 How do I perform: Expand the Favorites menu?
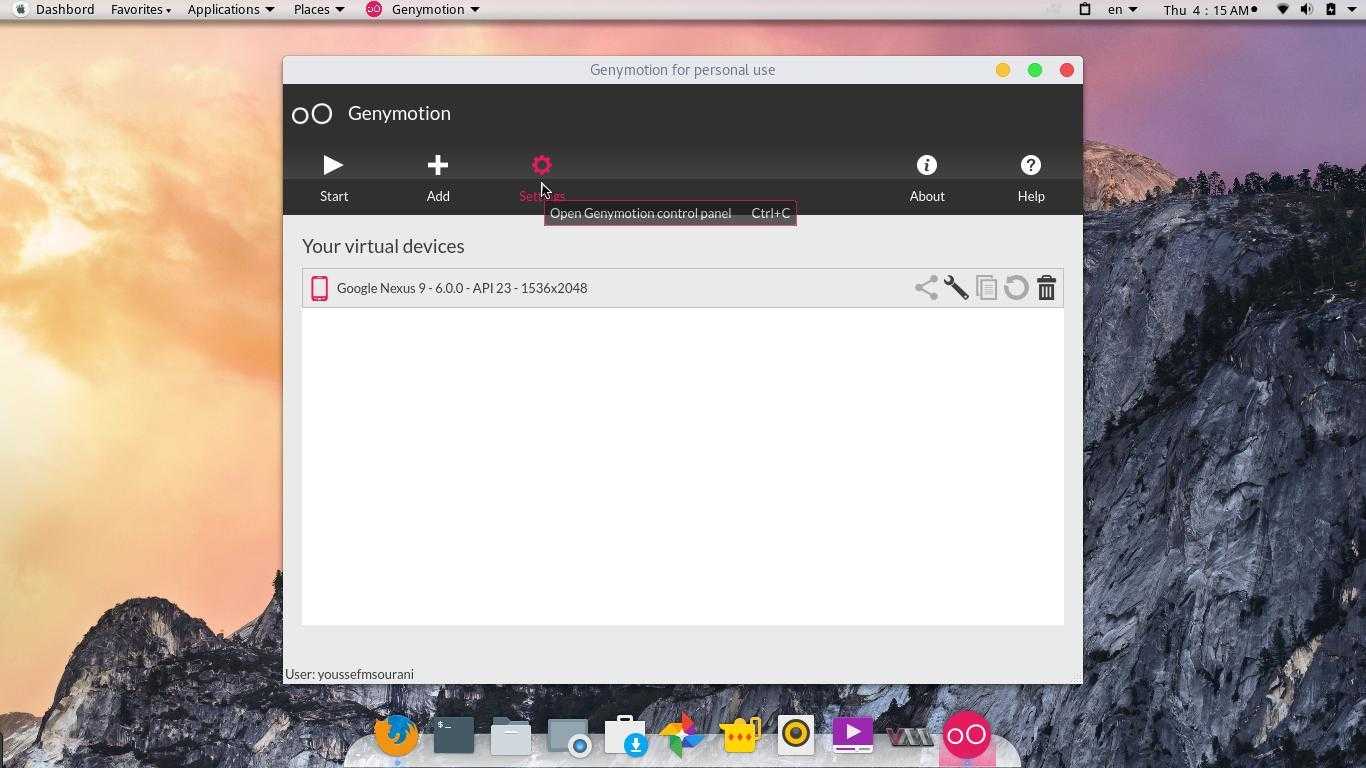click(140, 10)
